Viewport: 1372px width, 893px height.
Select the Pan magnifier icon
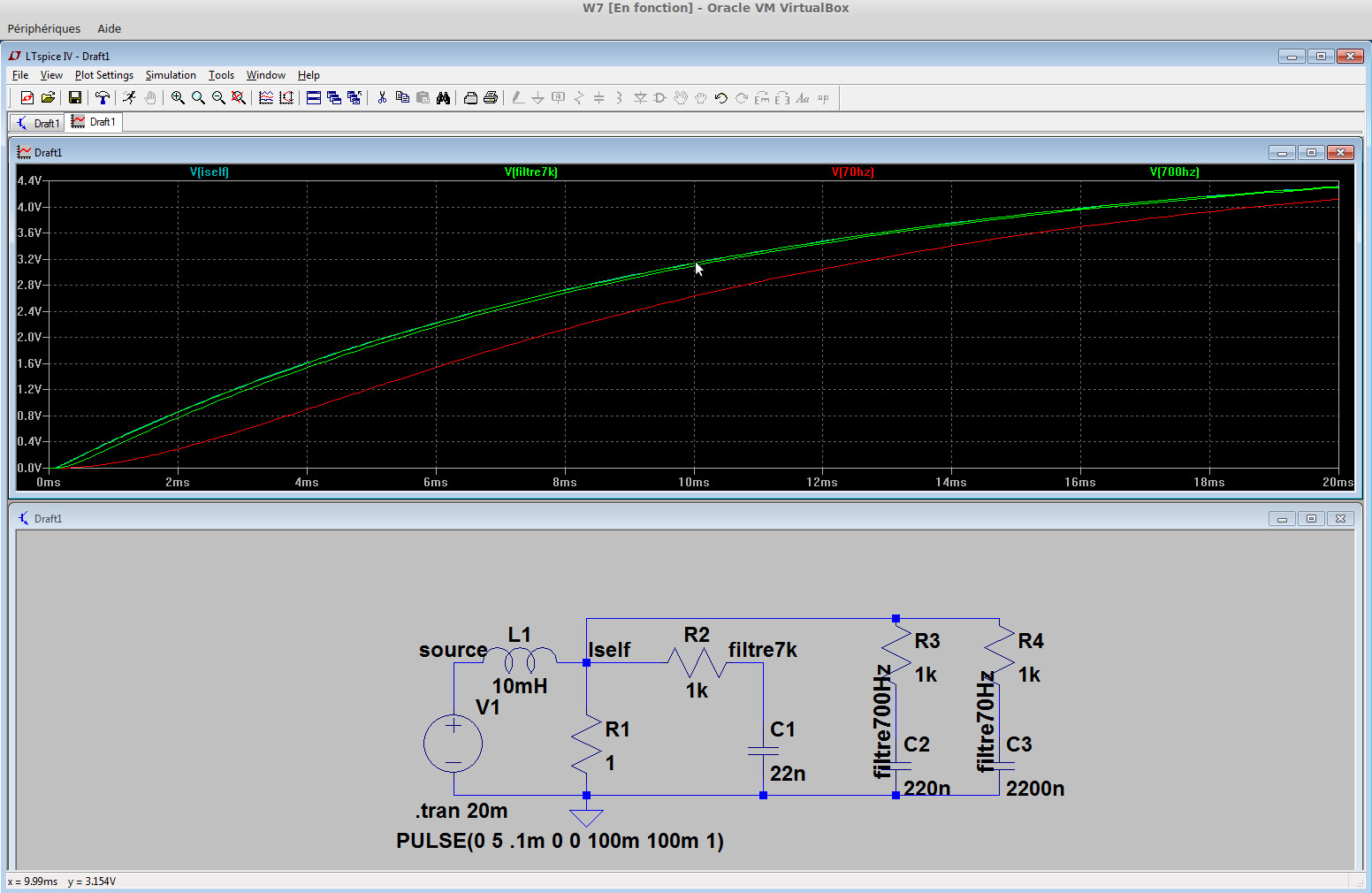198,98
